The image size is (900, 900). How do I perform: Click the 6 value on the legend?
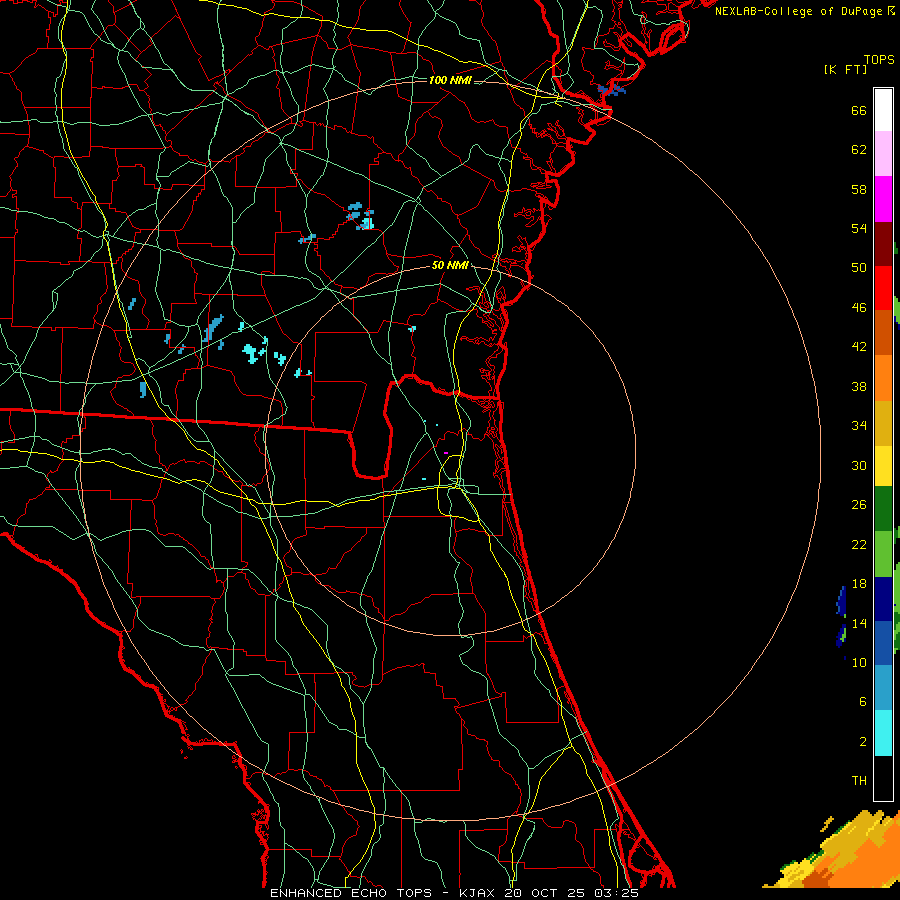(x=863, y=702)
